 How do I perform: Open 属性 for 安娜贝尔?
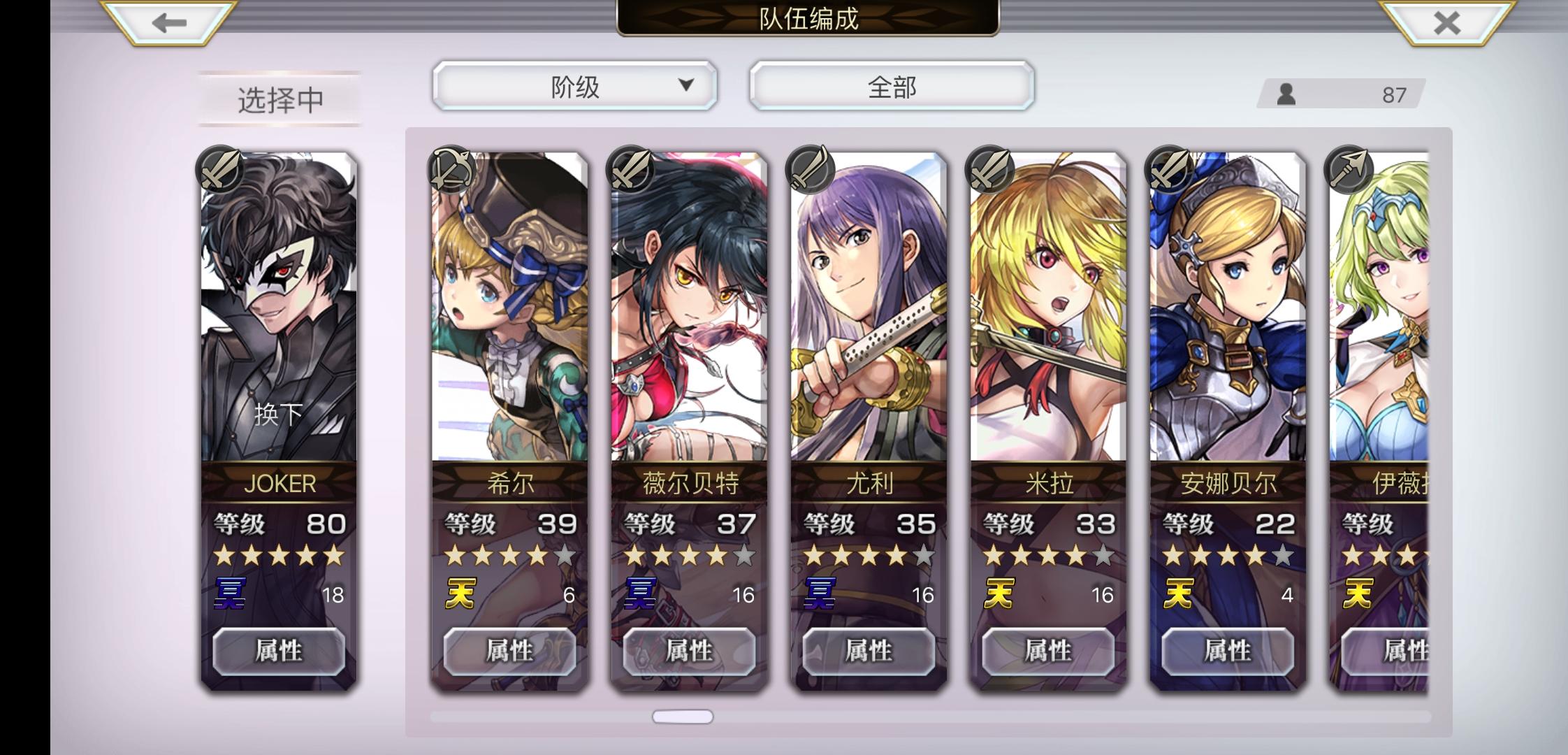coord(1228,651)
